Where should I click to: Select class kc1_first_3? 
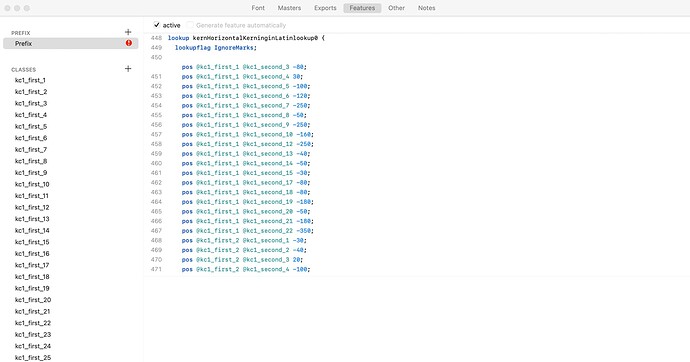tap(31, 103)
